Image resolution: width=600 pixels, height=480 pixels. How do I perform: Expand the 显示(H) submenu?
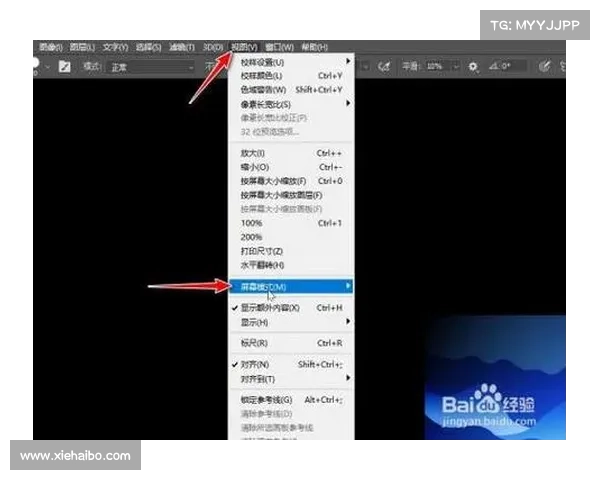coord(291,322)
